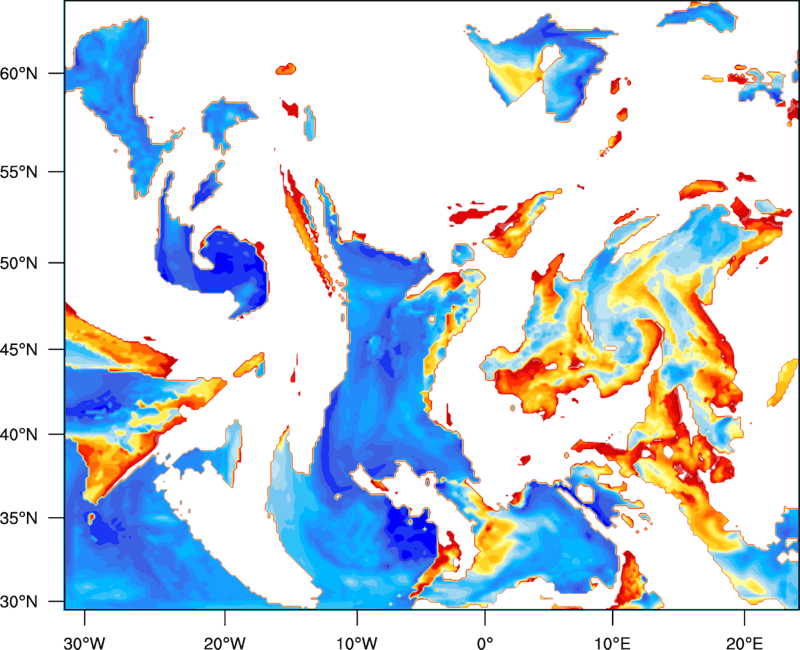Click the 40°N latitude label
Viewport: 800px width, 650px height.
pos(19,435)
